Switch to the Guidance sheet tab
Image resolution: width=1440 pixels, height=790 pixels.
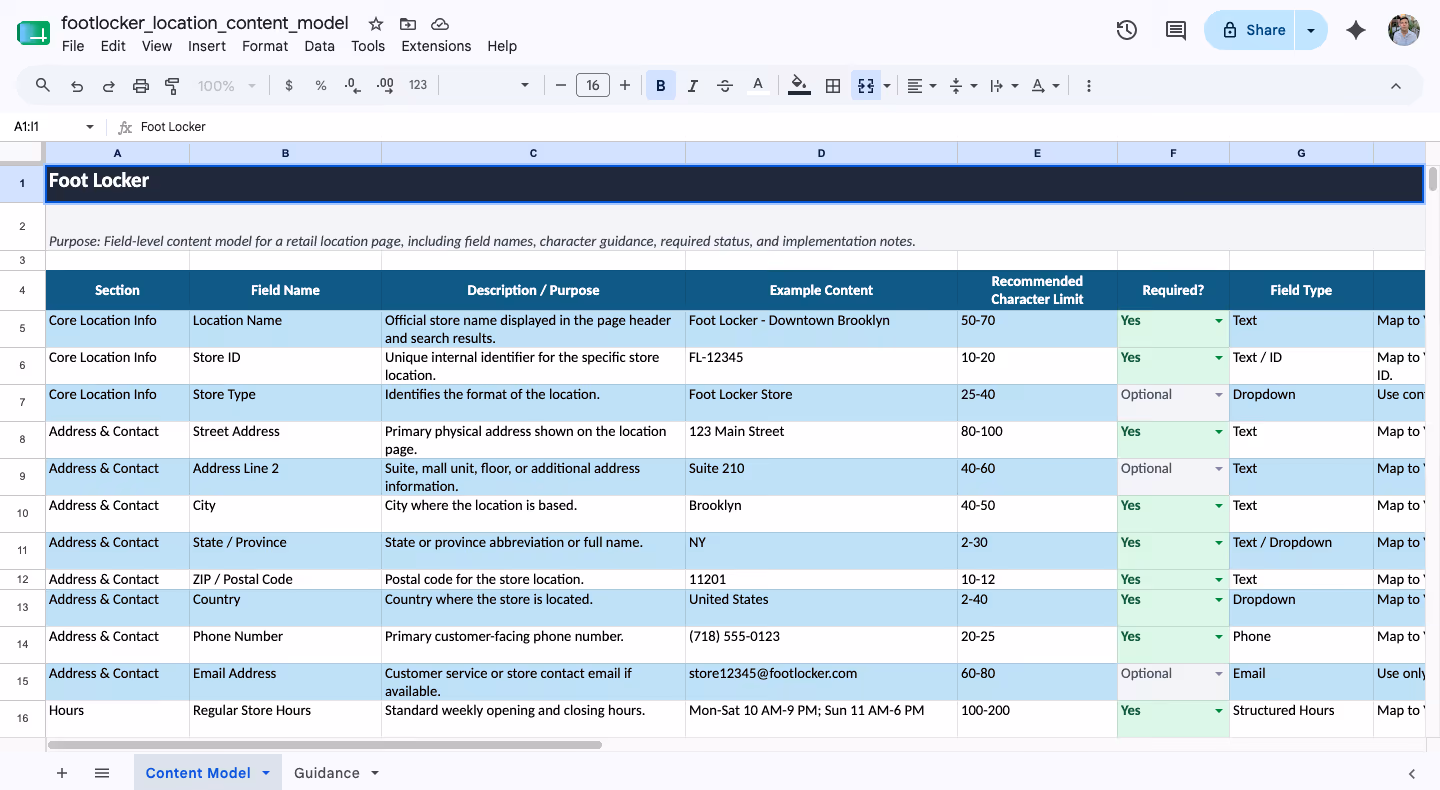[327, 773]
